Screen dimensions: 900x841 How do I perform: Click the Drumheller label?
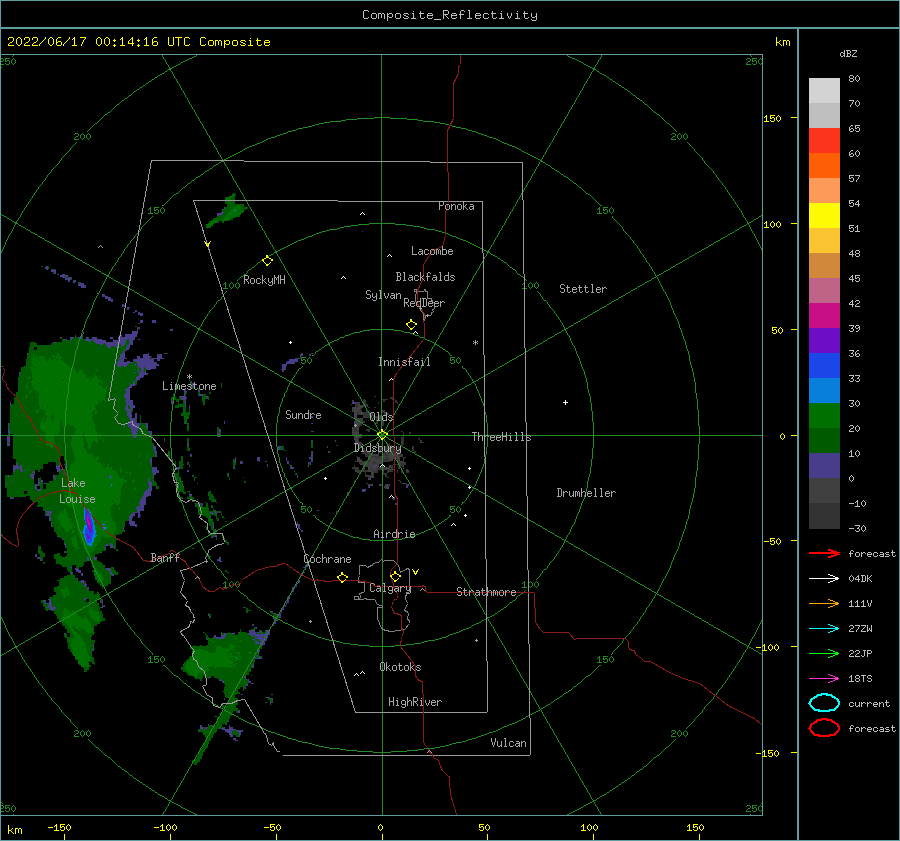[x=586, y=493]
